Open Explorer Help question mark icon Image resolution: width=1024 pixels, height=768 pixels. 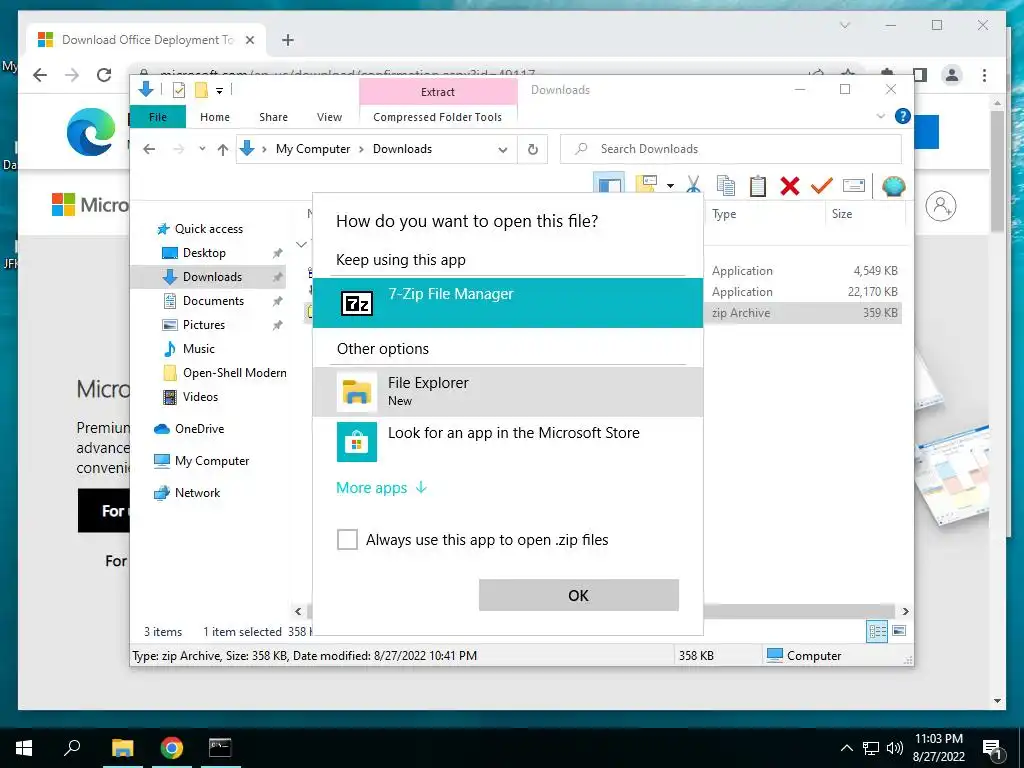click(903, 116)
